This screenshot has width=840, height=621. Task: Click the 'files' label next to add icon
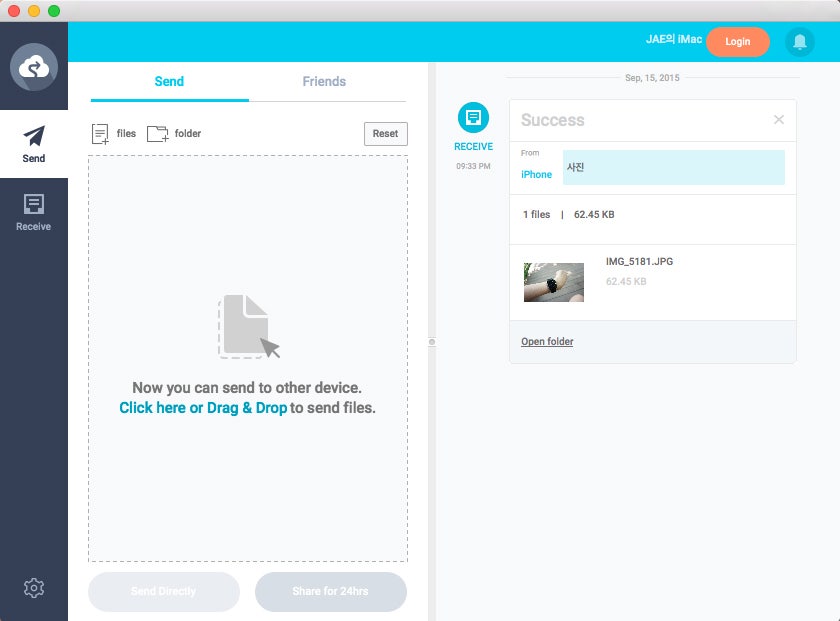[126, 133]
